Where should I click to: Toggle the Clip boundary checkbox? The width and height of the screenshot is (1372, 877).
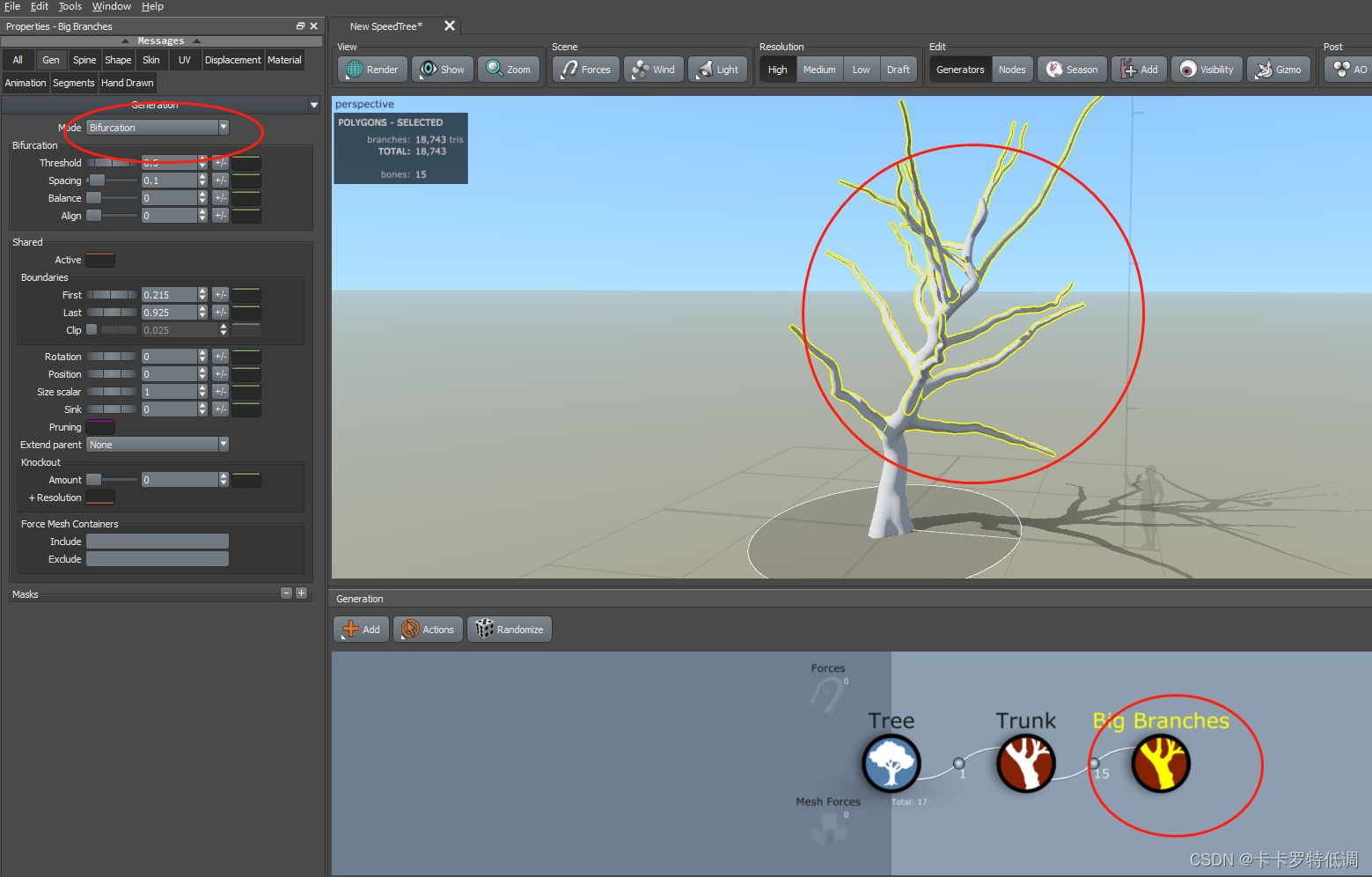coord(92,330)
